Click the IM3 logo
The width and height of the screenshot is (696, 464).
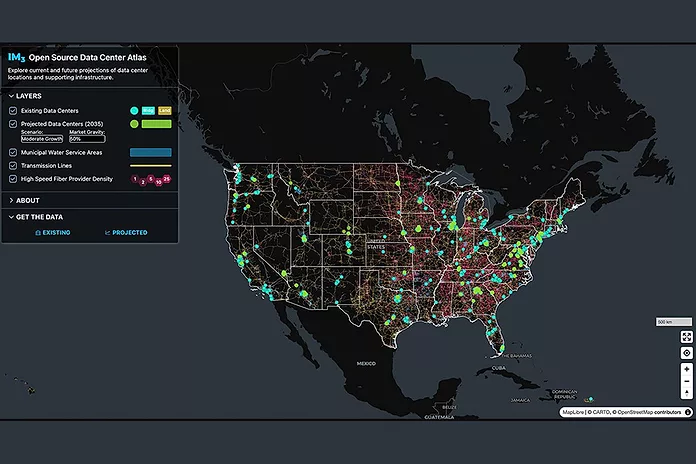click(x=17, y=57)
